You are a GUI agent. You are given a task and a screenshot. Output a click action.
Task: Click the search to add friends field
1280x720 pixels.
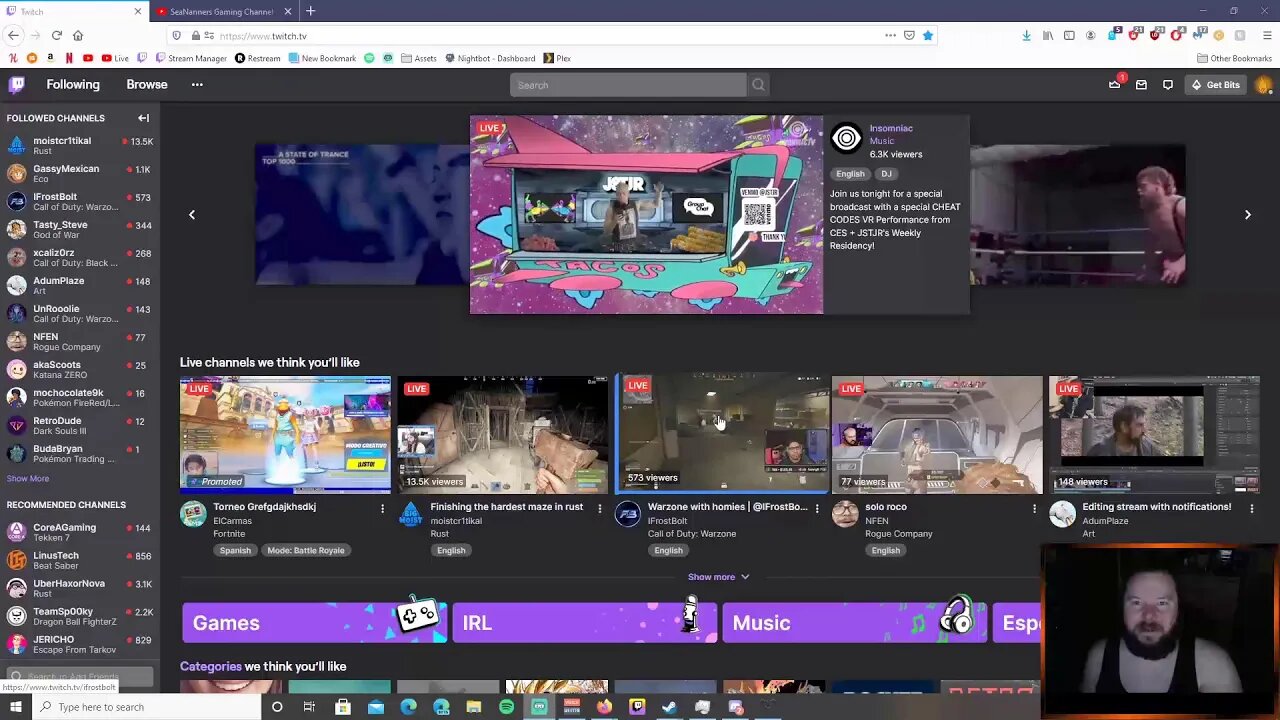tap(80, 677)
